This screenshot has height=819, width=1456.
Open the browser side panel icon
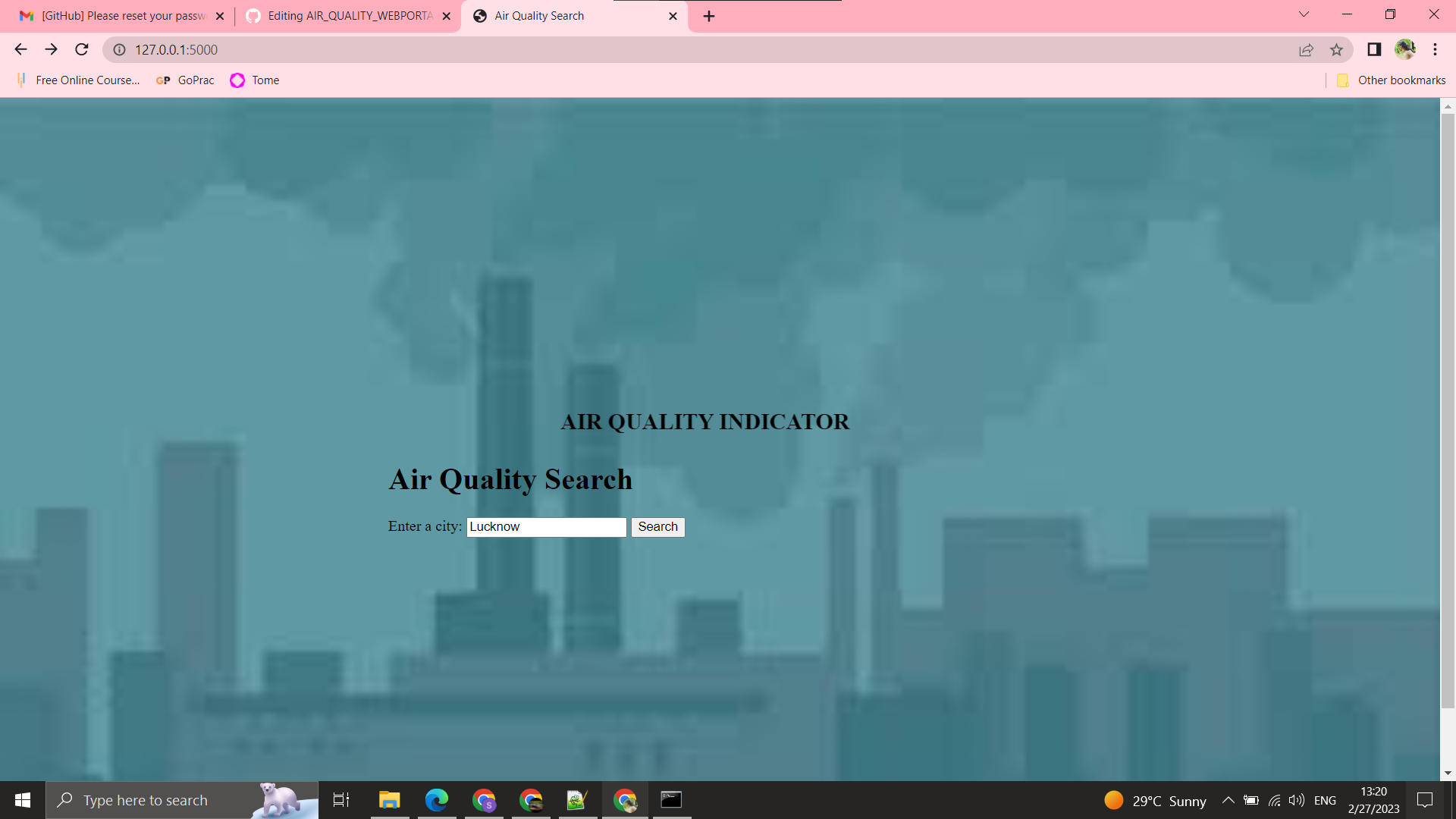coord(1373,49)
